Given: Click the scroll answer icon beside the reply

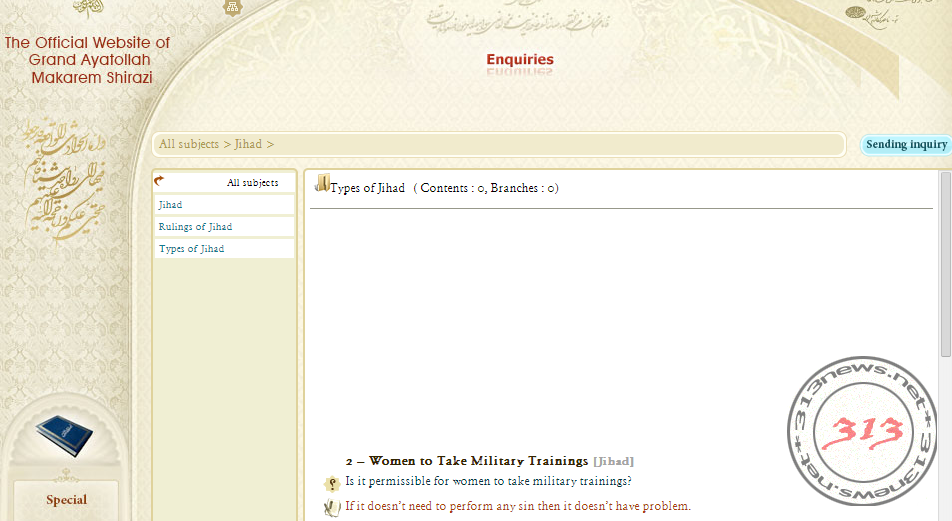Looking at the screenshot, I should [332, 508].
